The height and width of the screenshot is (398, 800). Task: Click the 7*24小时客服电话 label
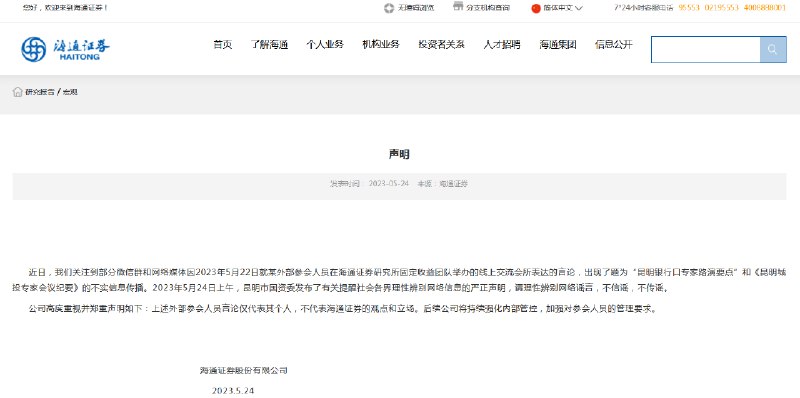tap(644, 8)
